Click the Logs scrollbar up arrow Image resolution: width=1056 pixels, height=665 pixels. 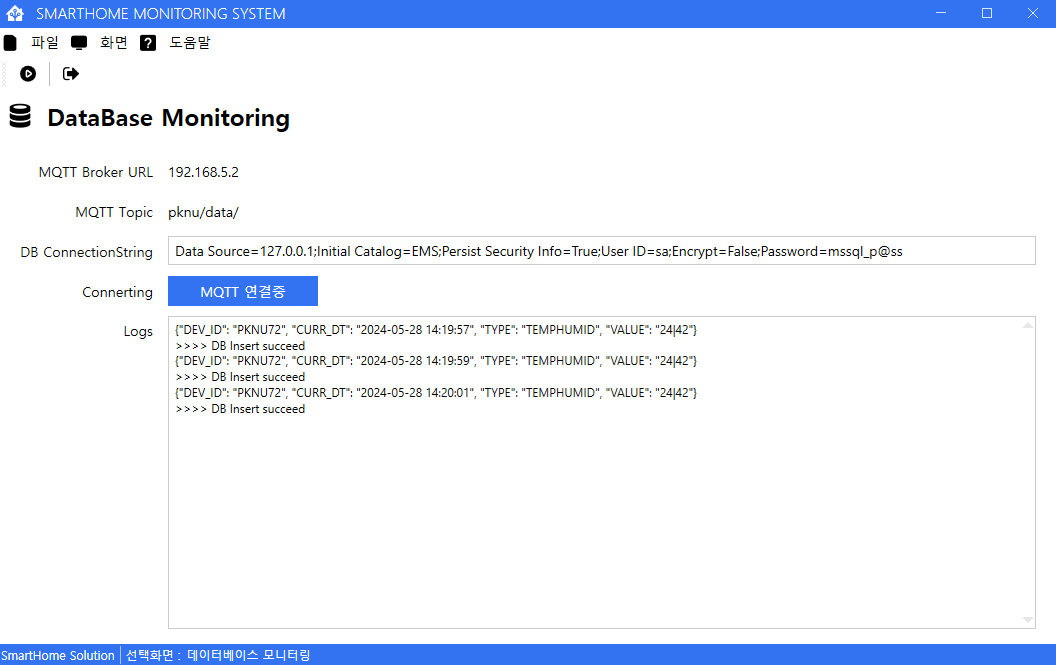[x=1027, y=325]
